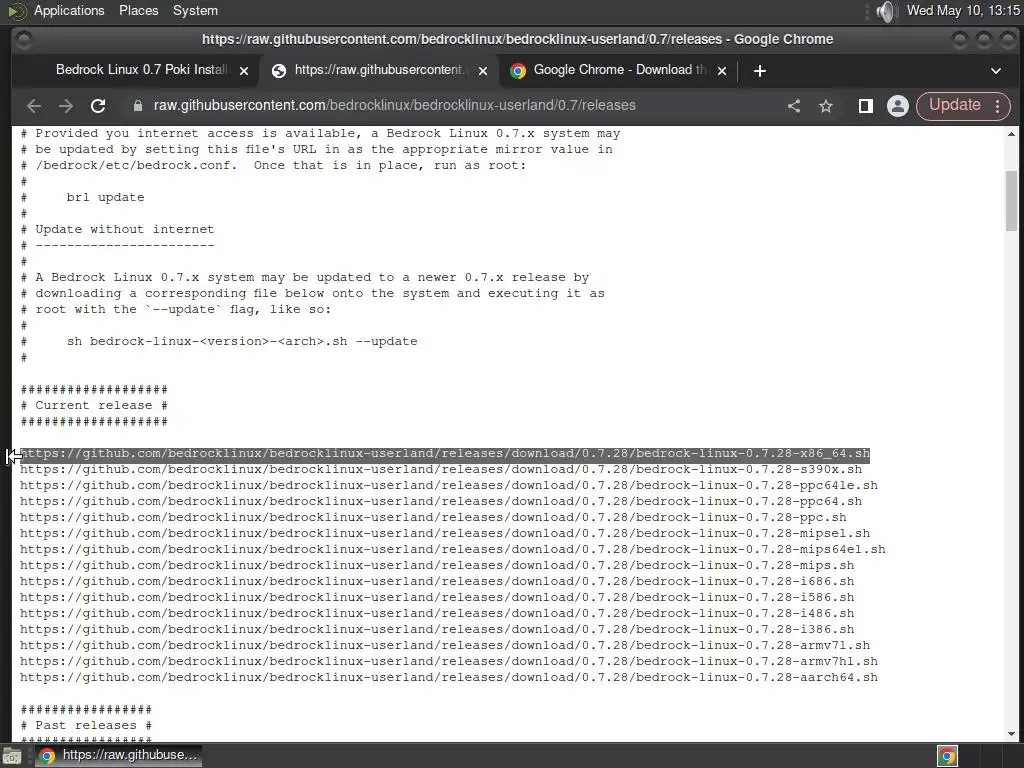1024x768 pixels.
Task: Click the address bar URL field
Action: coord(394,105)
